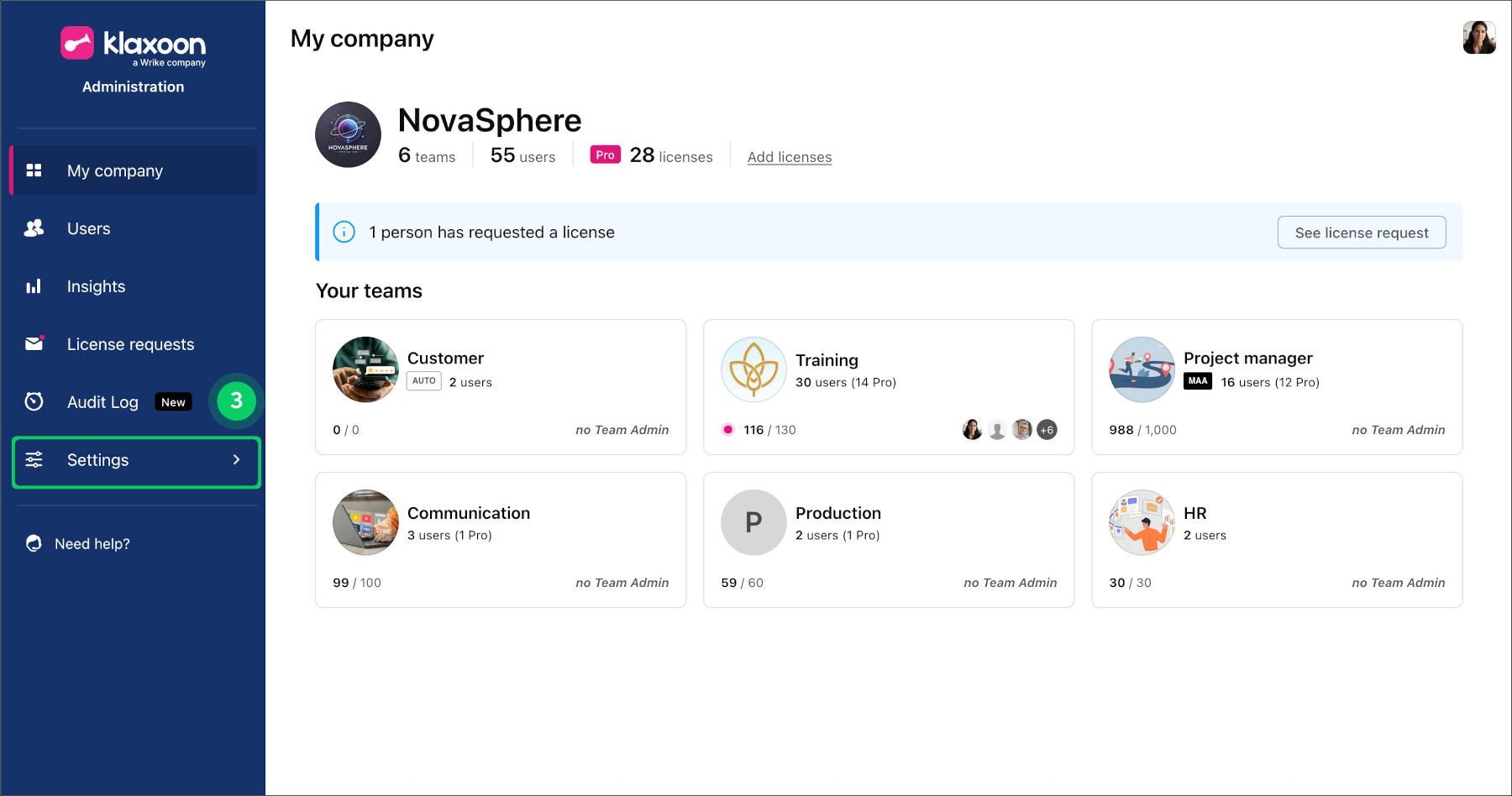The width and height of the screenshot is (1512, 796).
Task: Go to License requests section
Action: click(x=130, y=344)
